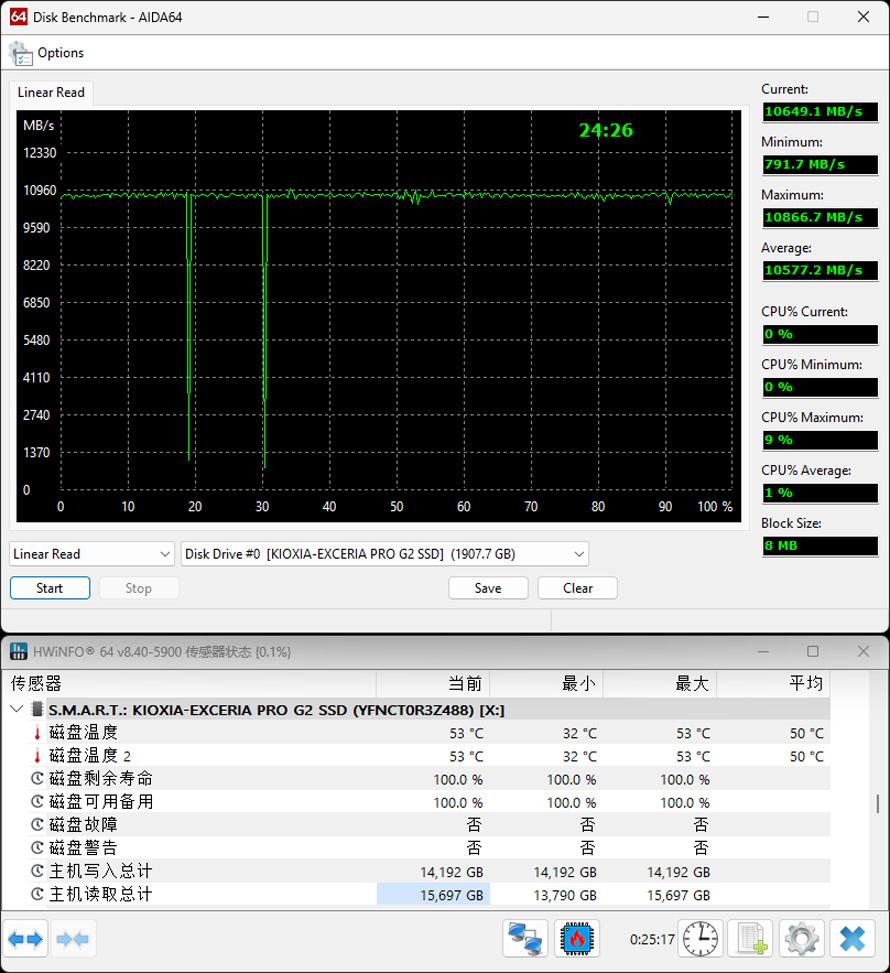The image size is (890, 973).
Task: Click the expand columns blue arrows icon
Action: 25,939
